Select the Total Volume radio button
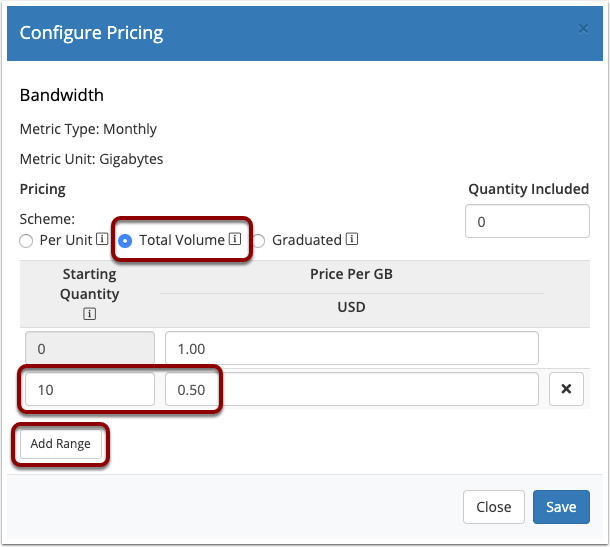The width and height of the screenshot is (610, 547). [125, 241]
